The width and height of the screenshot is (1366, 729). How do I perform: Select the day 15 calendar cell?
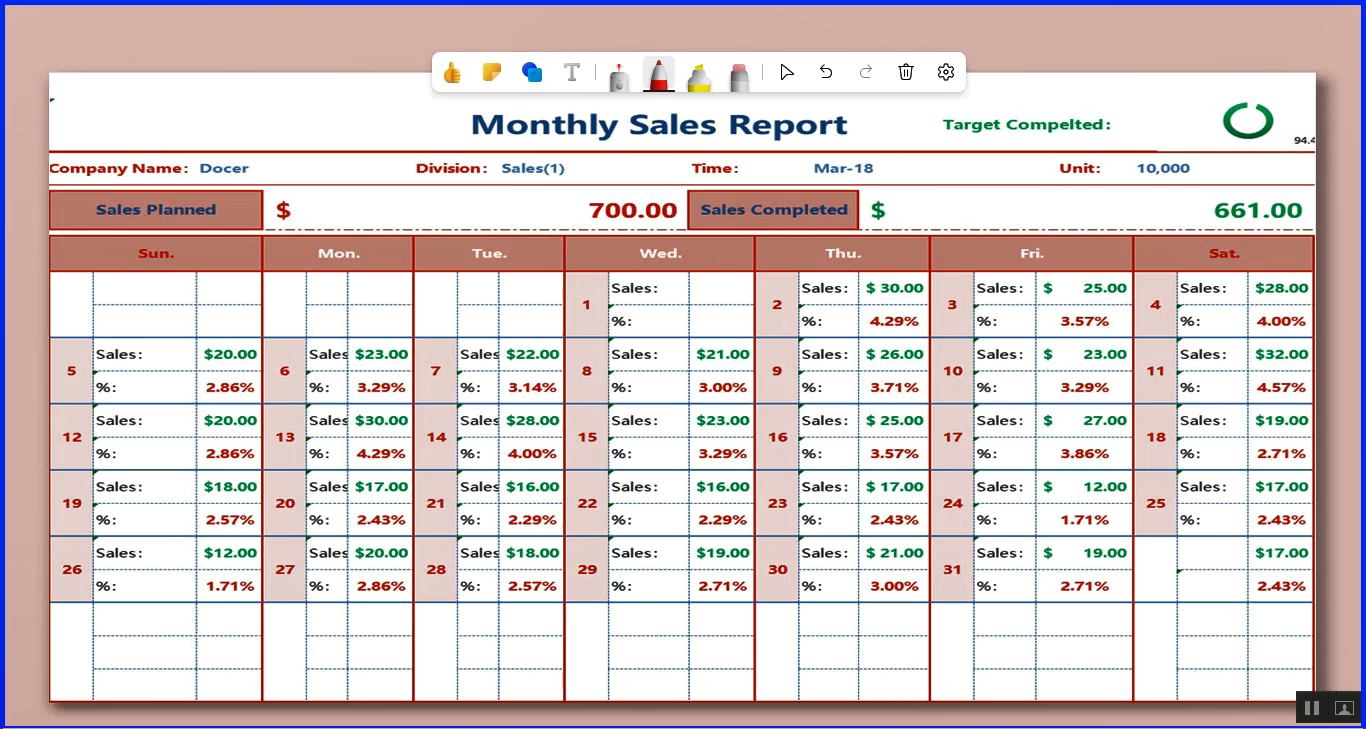(587, 437)
